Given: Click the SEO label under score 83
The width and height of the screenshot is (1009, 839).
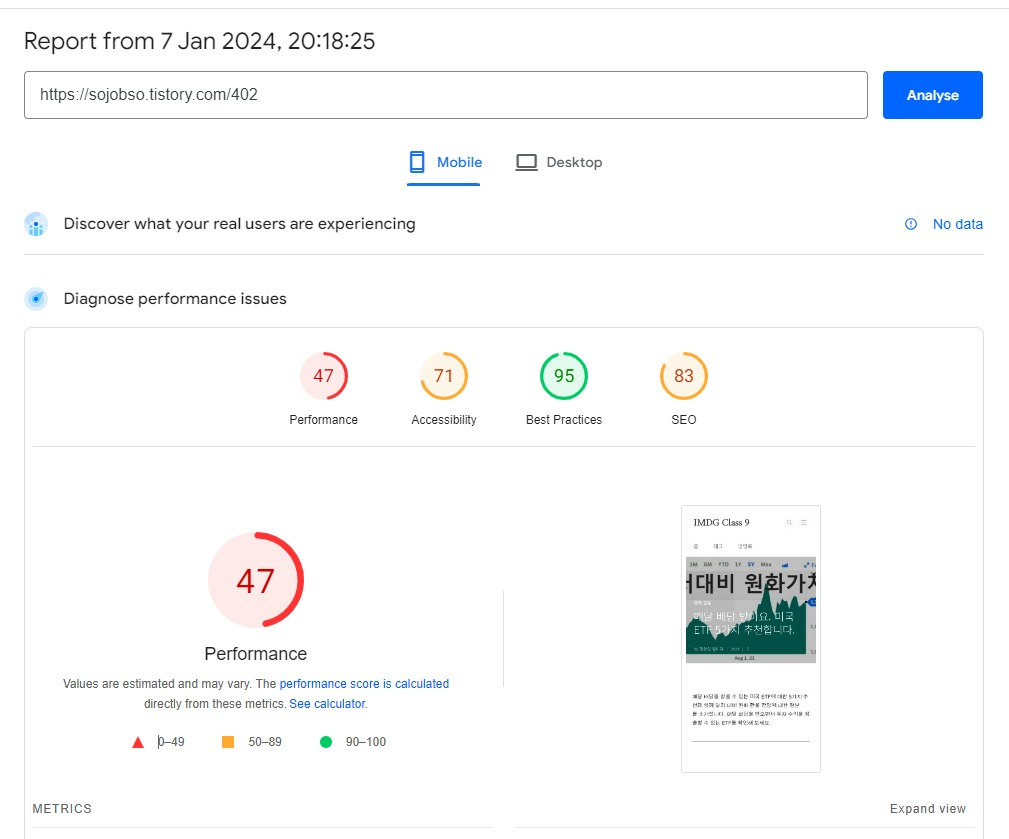Looking at the screenshot, I should tap(683, 420).
